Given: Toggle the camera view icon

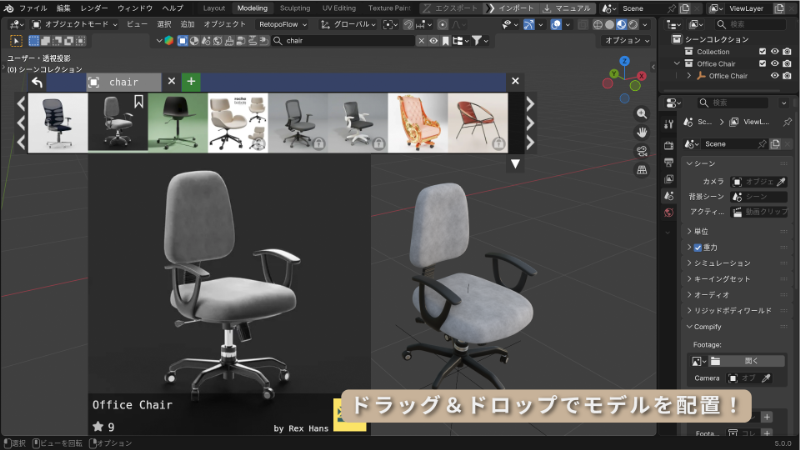Looking at the screenshot, I should (x=642, y=151).
